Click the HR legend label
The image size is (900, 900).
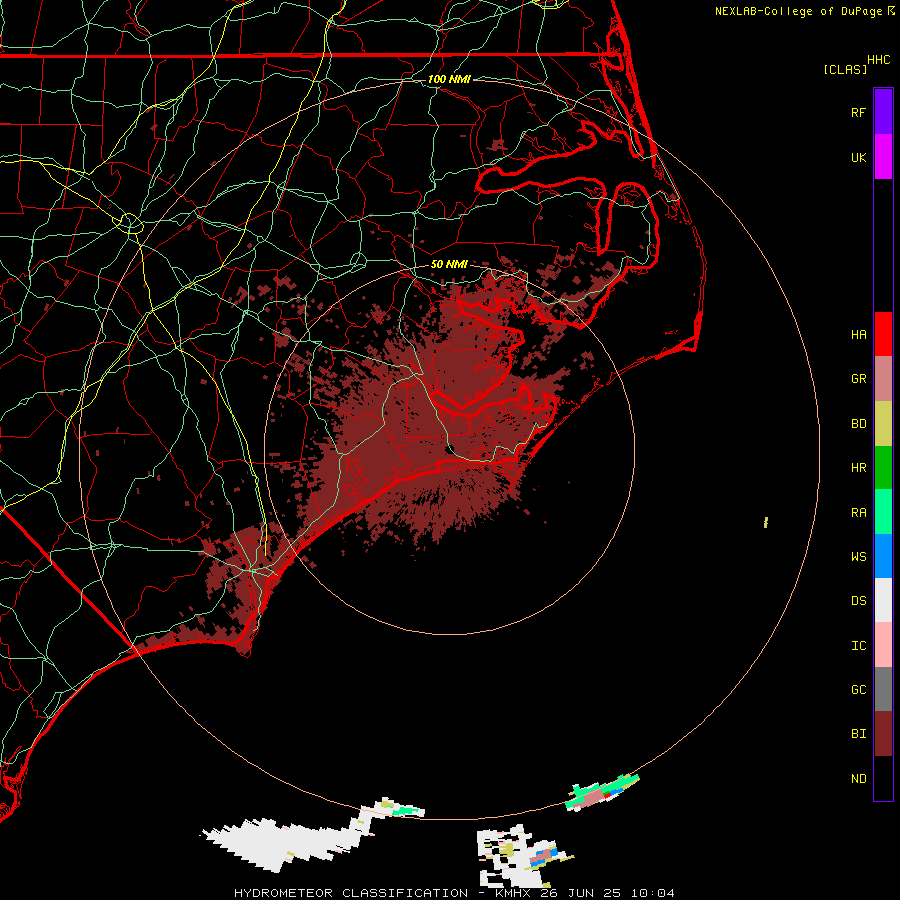tap(858, 468)
